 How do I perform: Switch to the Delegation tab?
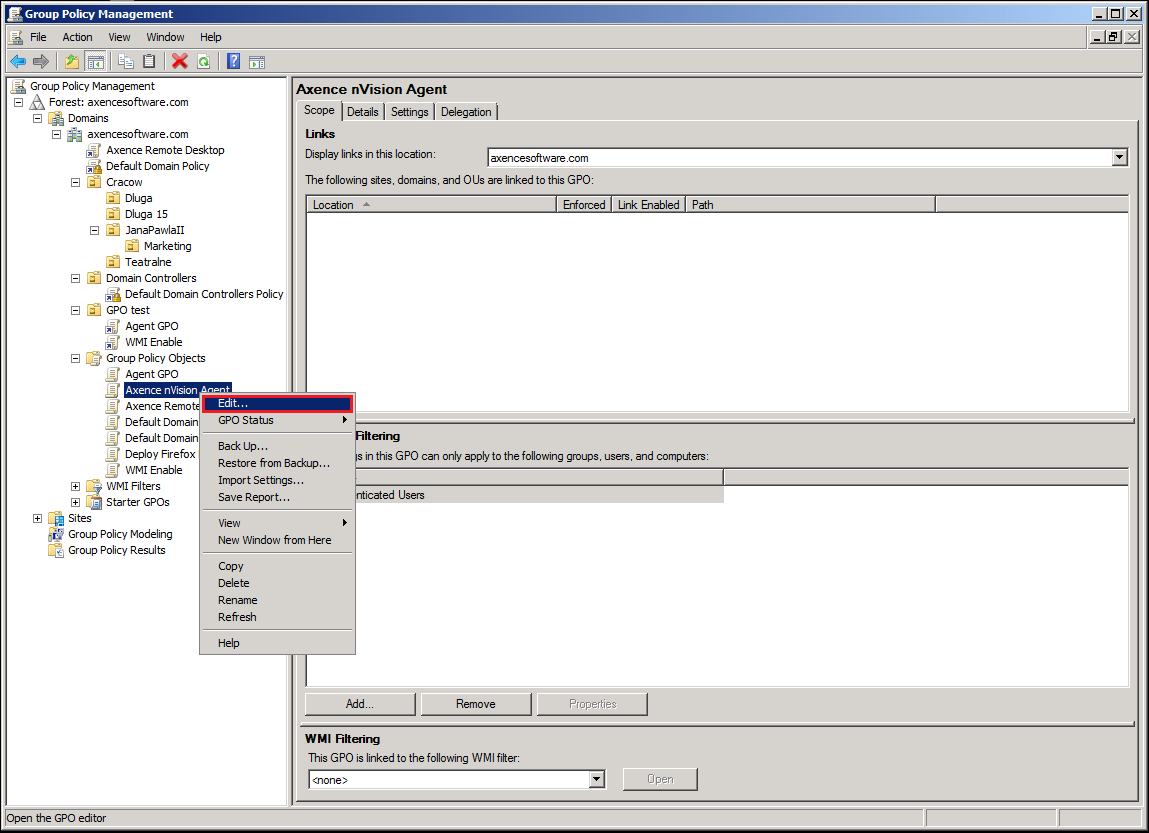pos(466,112)
